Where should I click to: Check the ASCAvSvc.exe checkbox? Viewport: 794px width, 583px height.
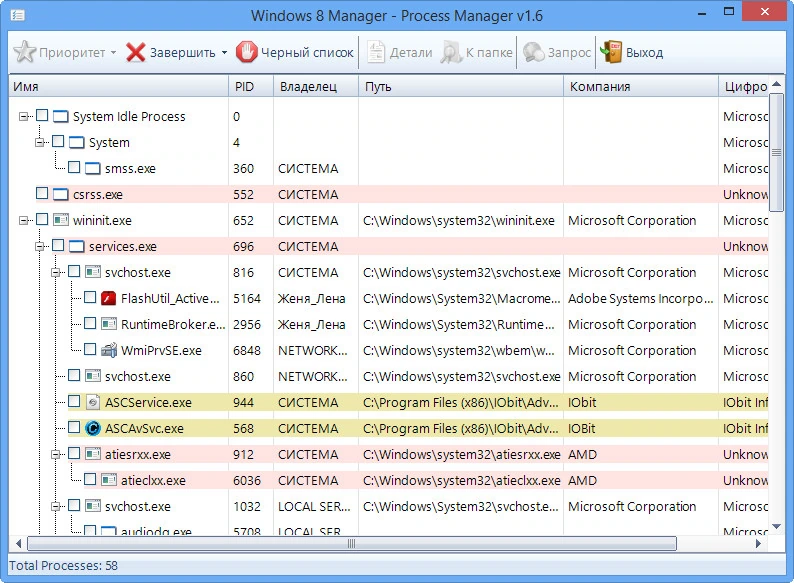[x=74, y=427]
